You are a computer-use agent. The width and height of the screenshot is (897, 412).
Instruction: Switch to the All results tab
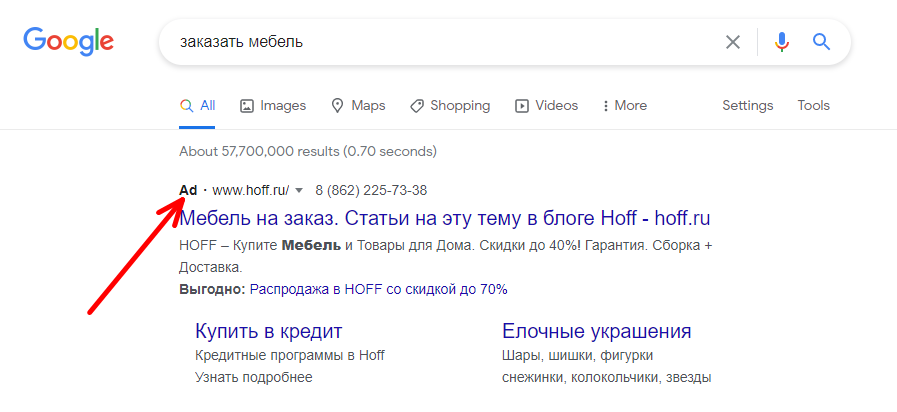click(x=197, y=106)
